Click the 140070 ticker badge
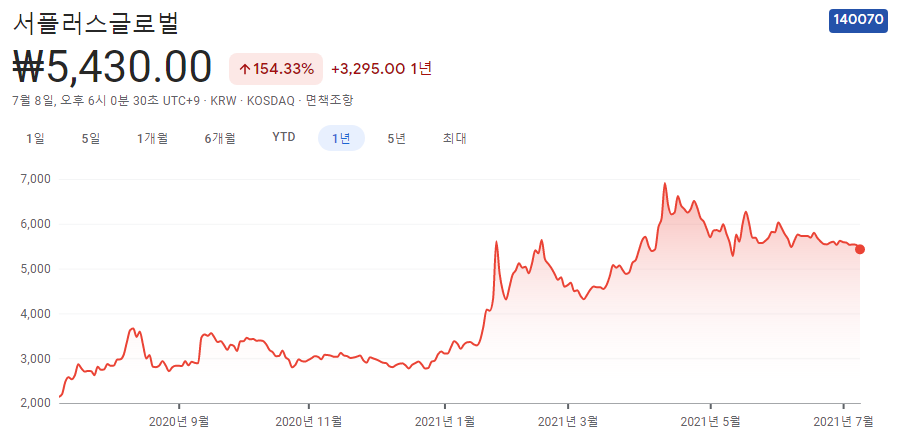 858,20
